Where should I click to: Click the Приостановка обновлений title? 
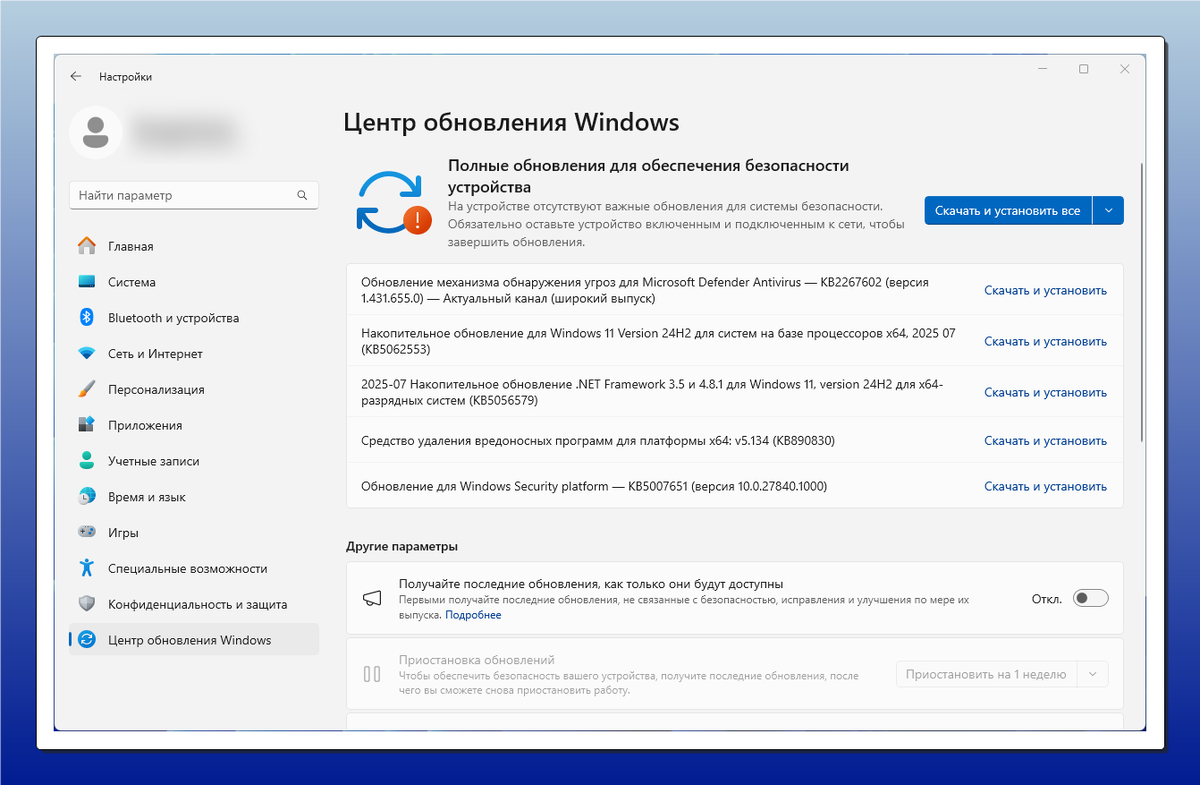pos(476,660)
